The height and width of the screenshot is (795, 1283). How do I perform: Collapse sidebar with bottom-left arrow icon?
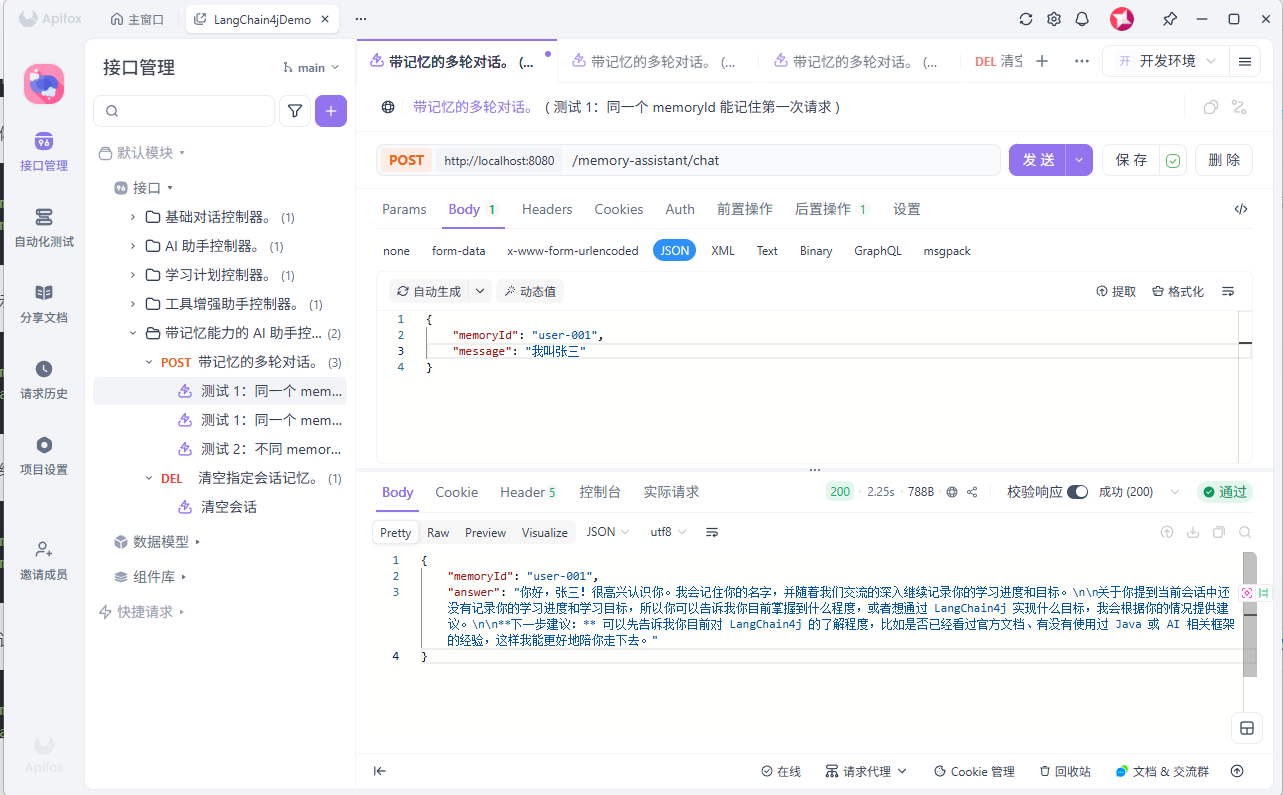[x=380, y=771]
